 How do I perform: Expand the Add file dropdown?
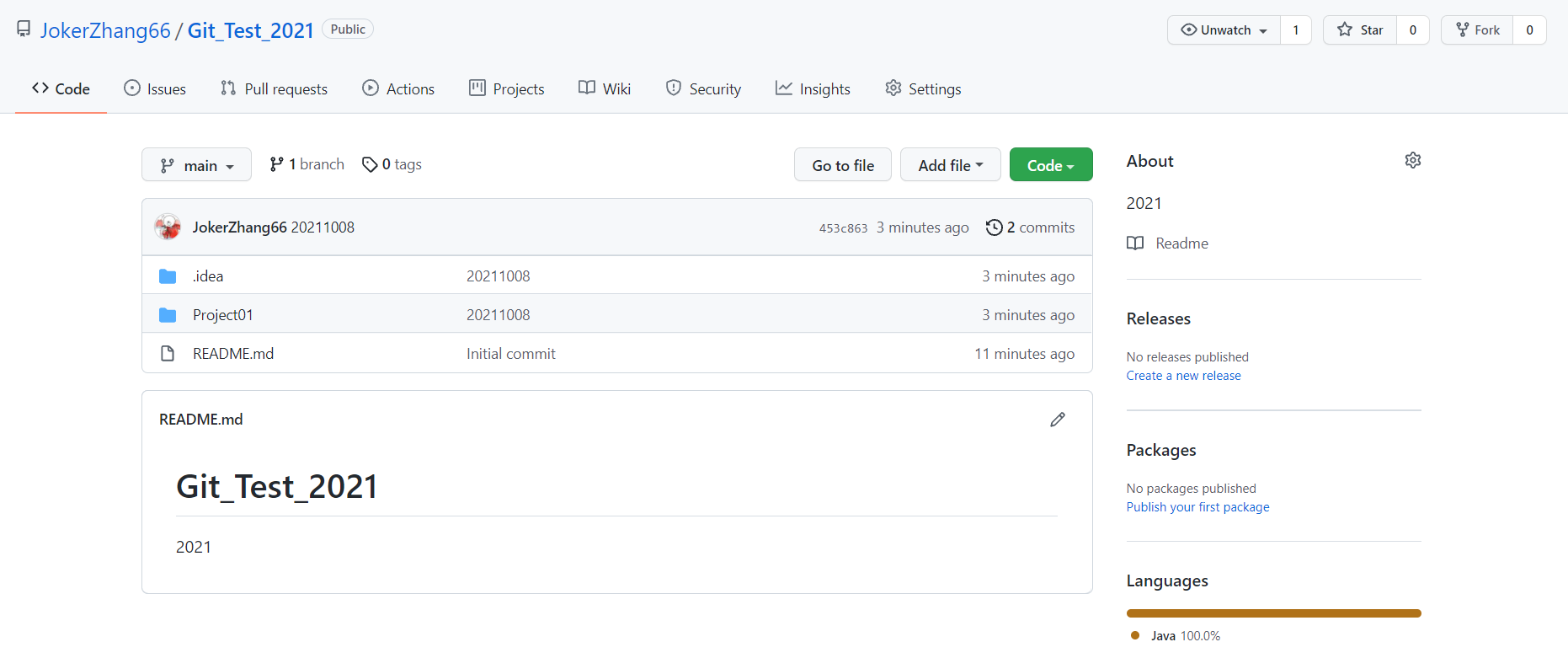click(x=950, y=165)
